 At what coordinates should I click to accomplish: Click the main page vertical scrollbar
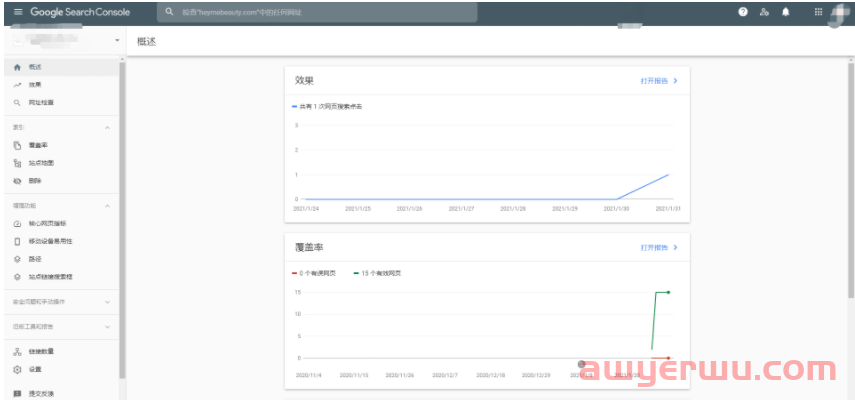tap(851, 179)
